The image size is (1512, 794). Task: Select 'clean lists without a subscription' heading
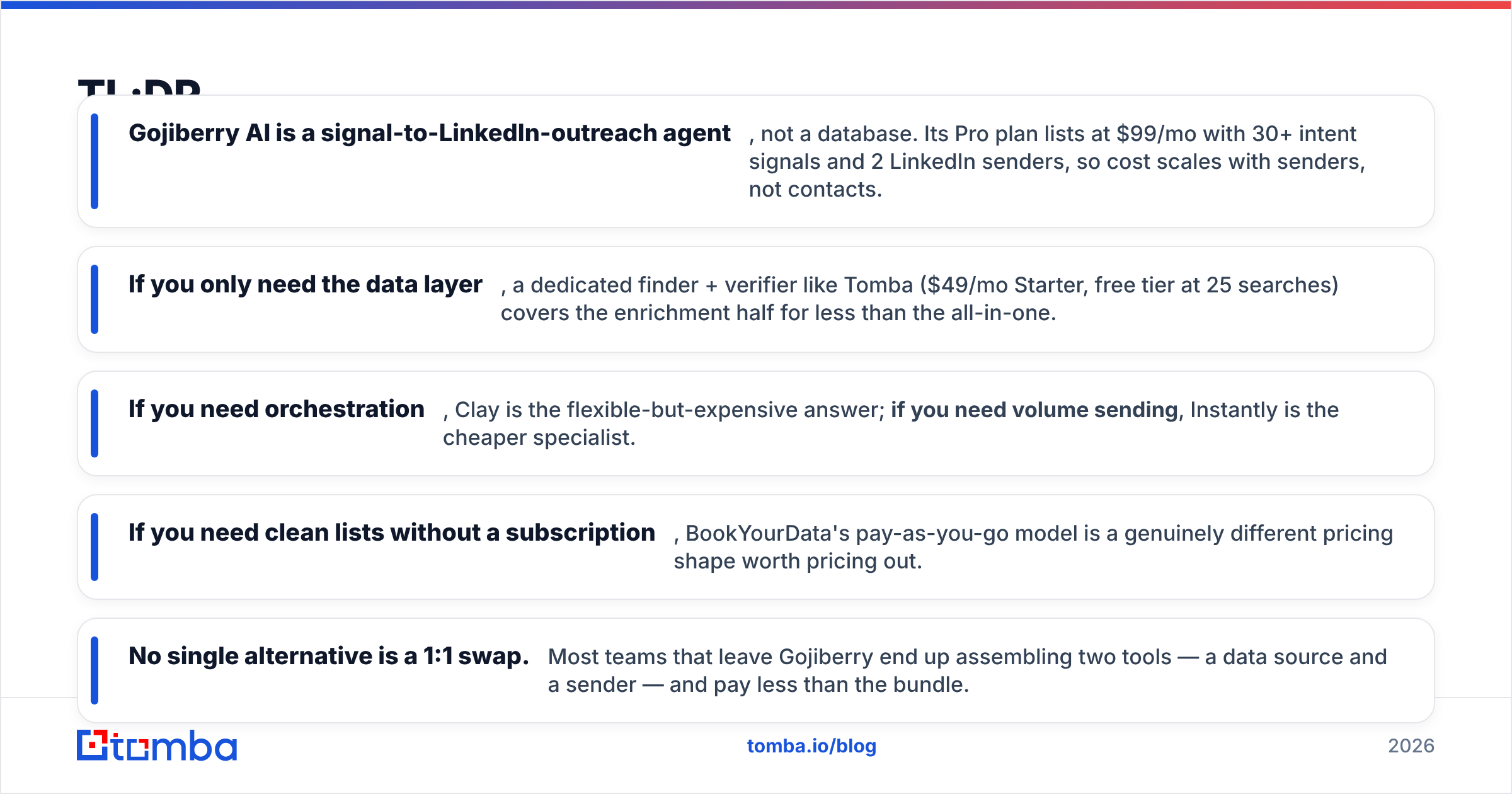[392, 532]
